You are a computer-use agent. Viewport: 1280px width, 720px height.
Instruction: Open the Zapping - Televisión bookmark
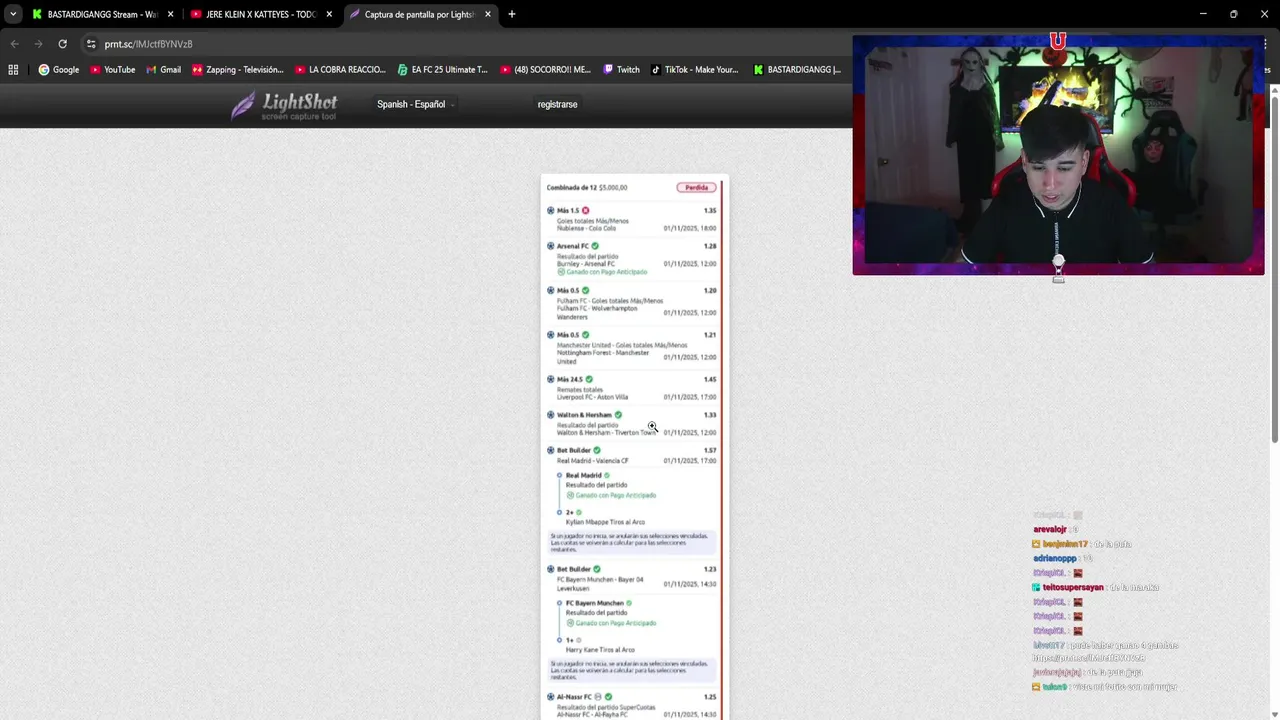click(238, 70)
